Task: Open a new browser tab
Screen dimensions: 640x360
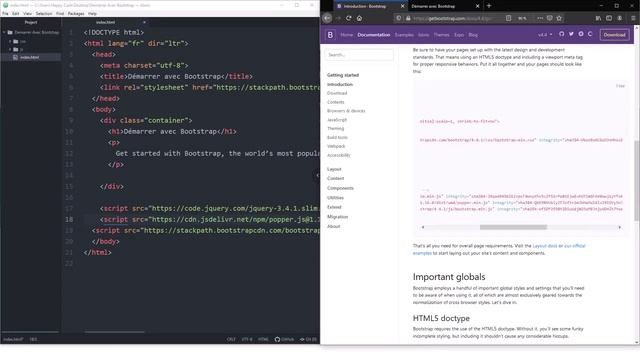Action: 489,6
